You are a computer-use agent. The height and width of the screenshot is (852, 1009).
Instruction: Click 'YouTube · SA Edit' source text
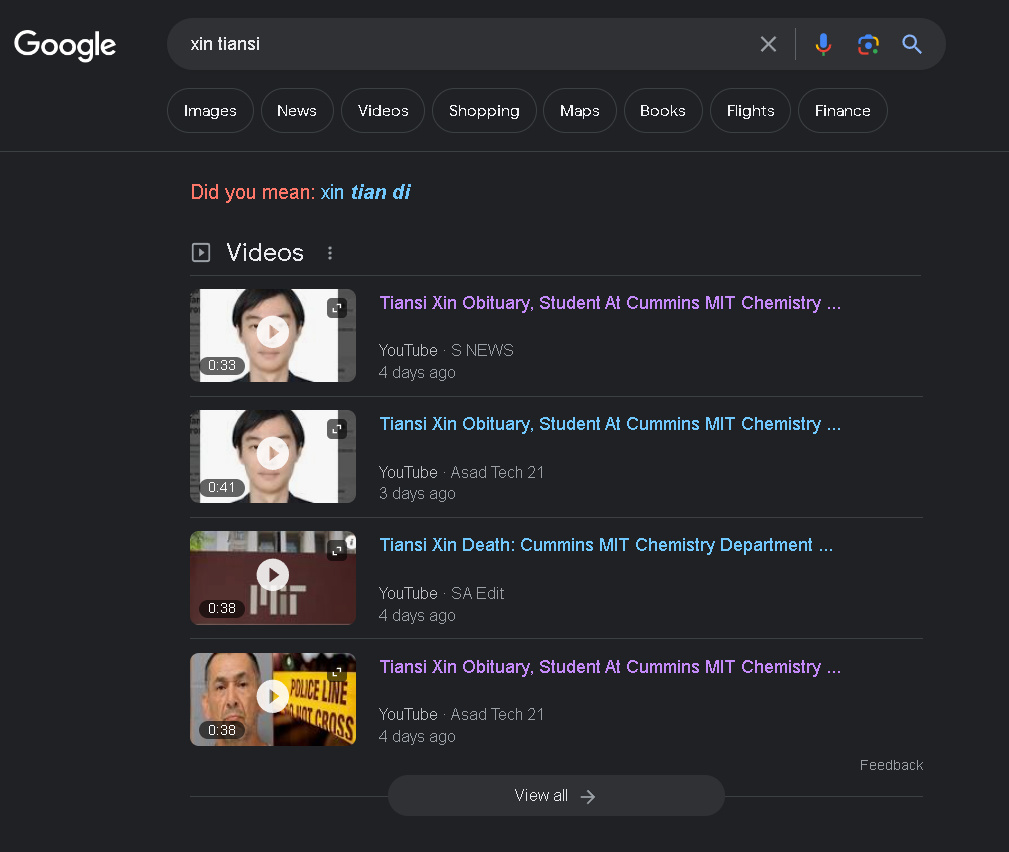tap(441, 593)
